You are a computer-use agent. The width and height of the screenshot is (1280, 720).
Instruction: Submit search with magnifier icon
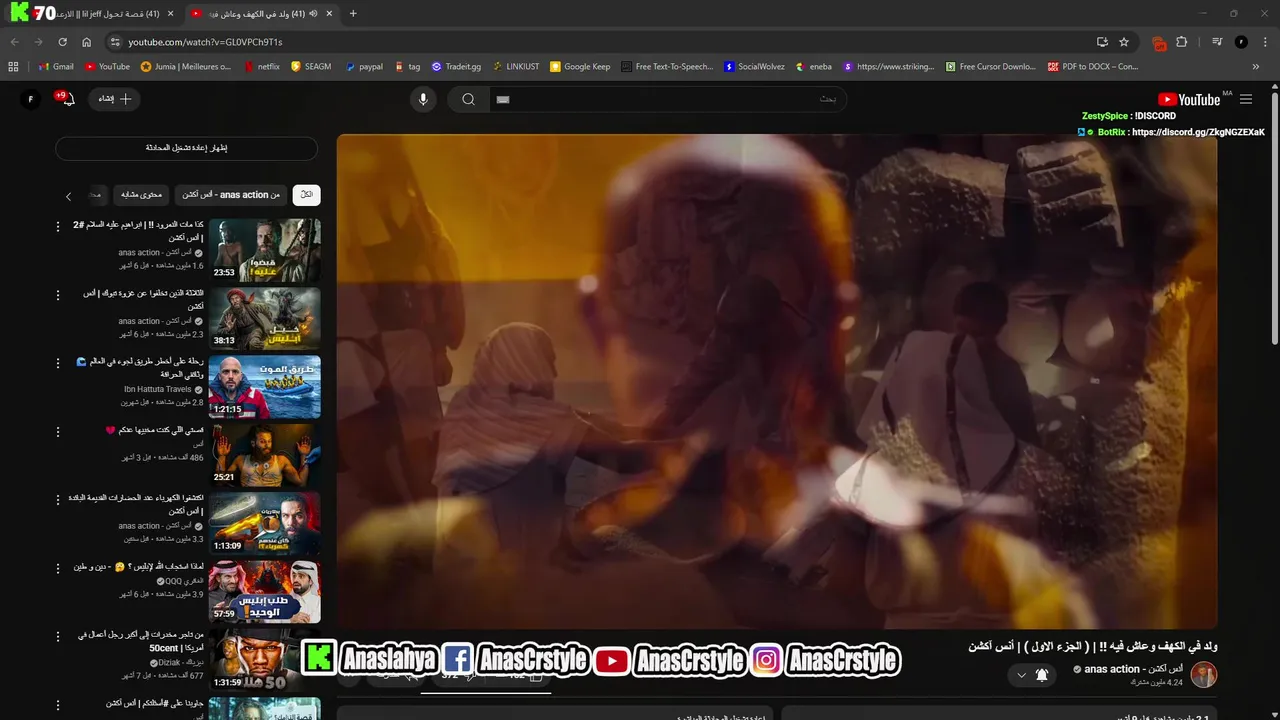(468, 99)
